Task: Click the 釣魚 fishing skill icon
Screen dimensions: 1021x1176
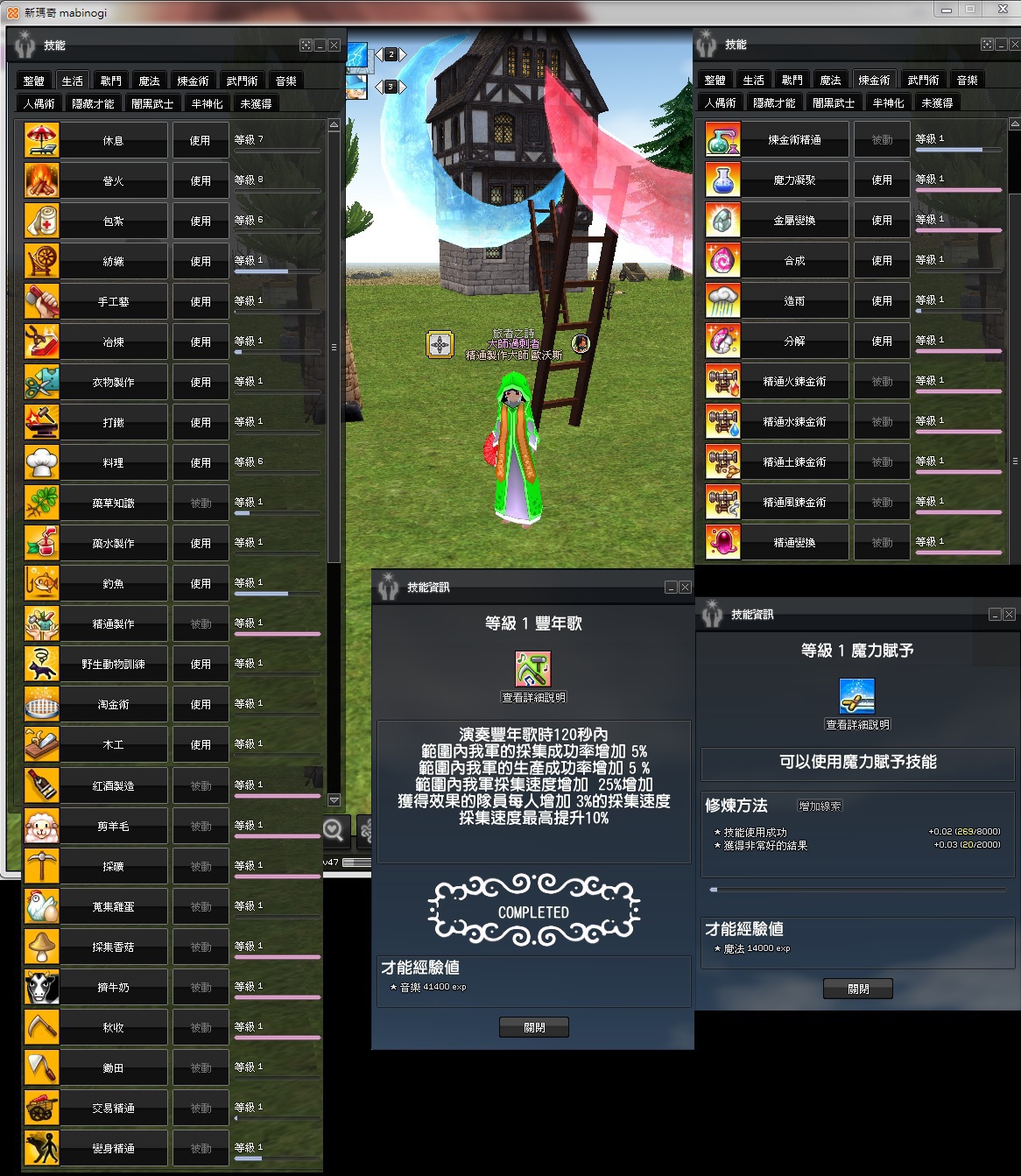Action: tap(41, 583)
